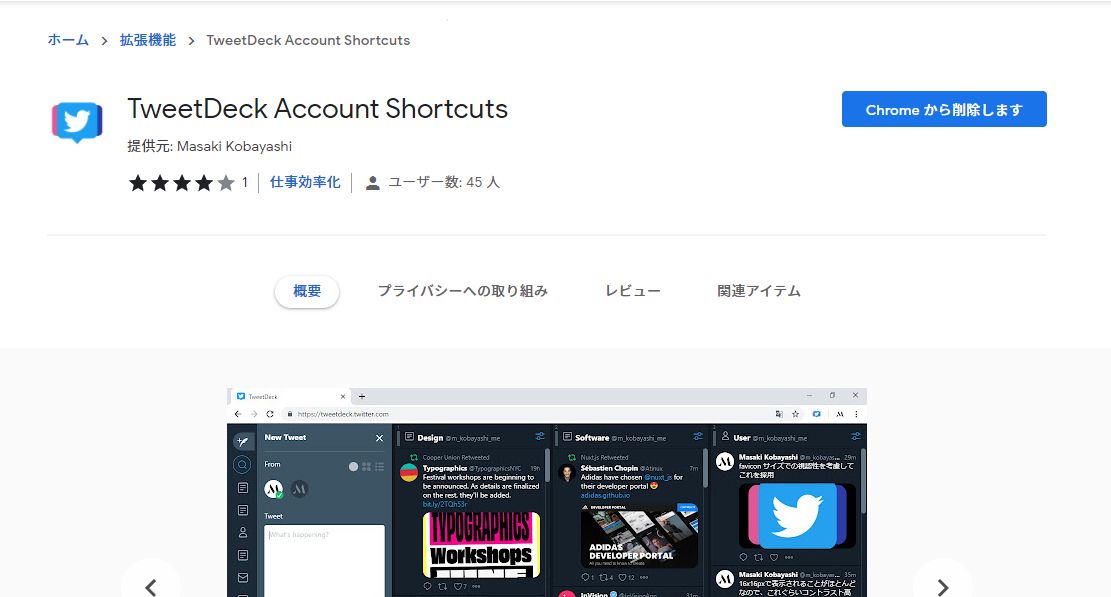
Task: Click the Chrome から削除します button
Action: pos(944,109)
